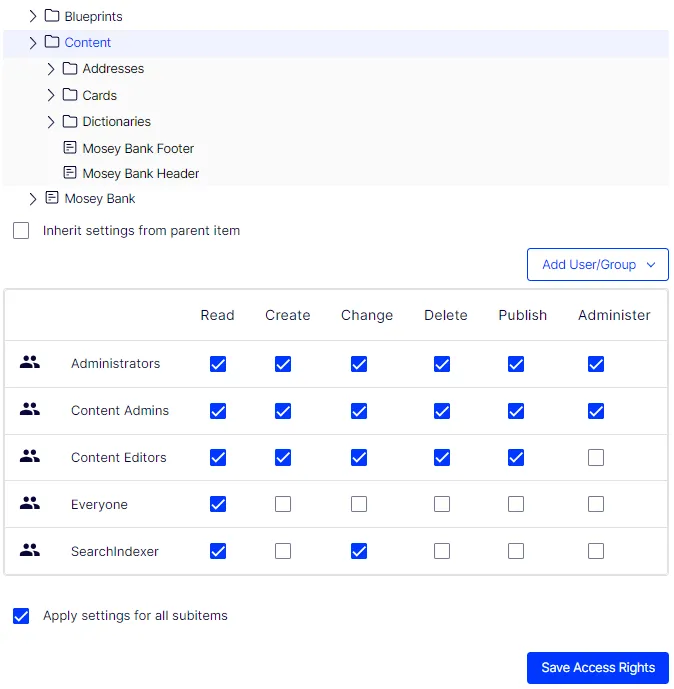Screen dimensions: 674x689
Task: Enable Create for SearchIndexer
Action: click(x=283, y=551)
